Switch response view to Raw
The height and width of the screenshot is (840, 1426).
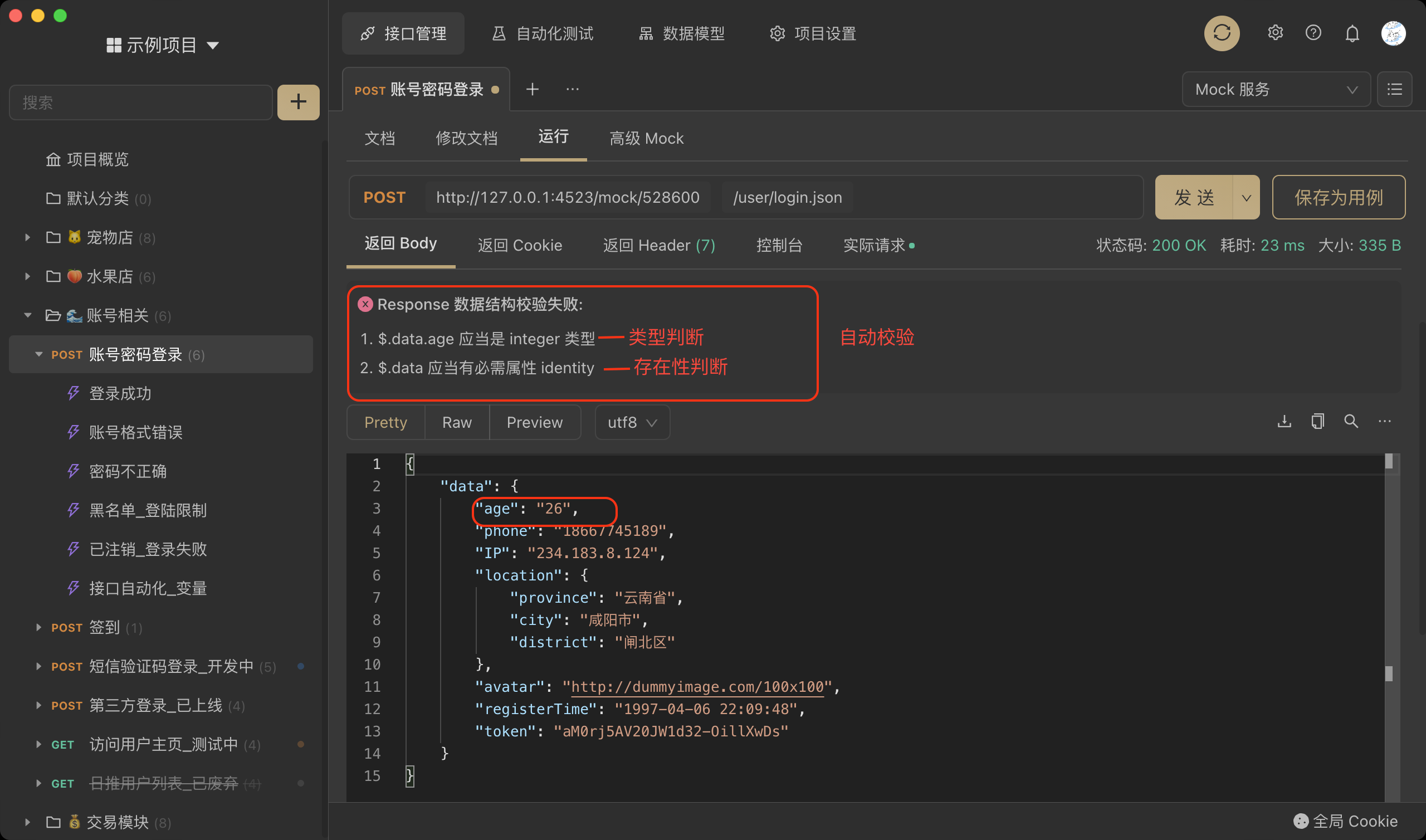coord(457,422)
